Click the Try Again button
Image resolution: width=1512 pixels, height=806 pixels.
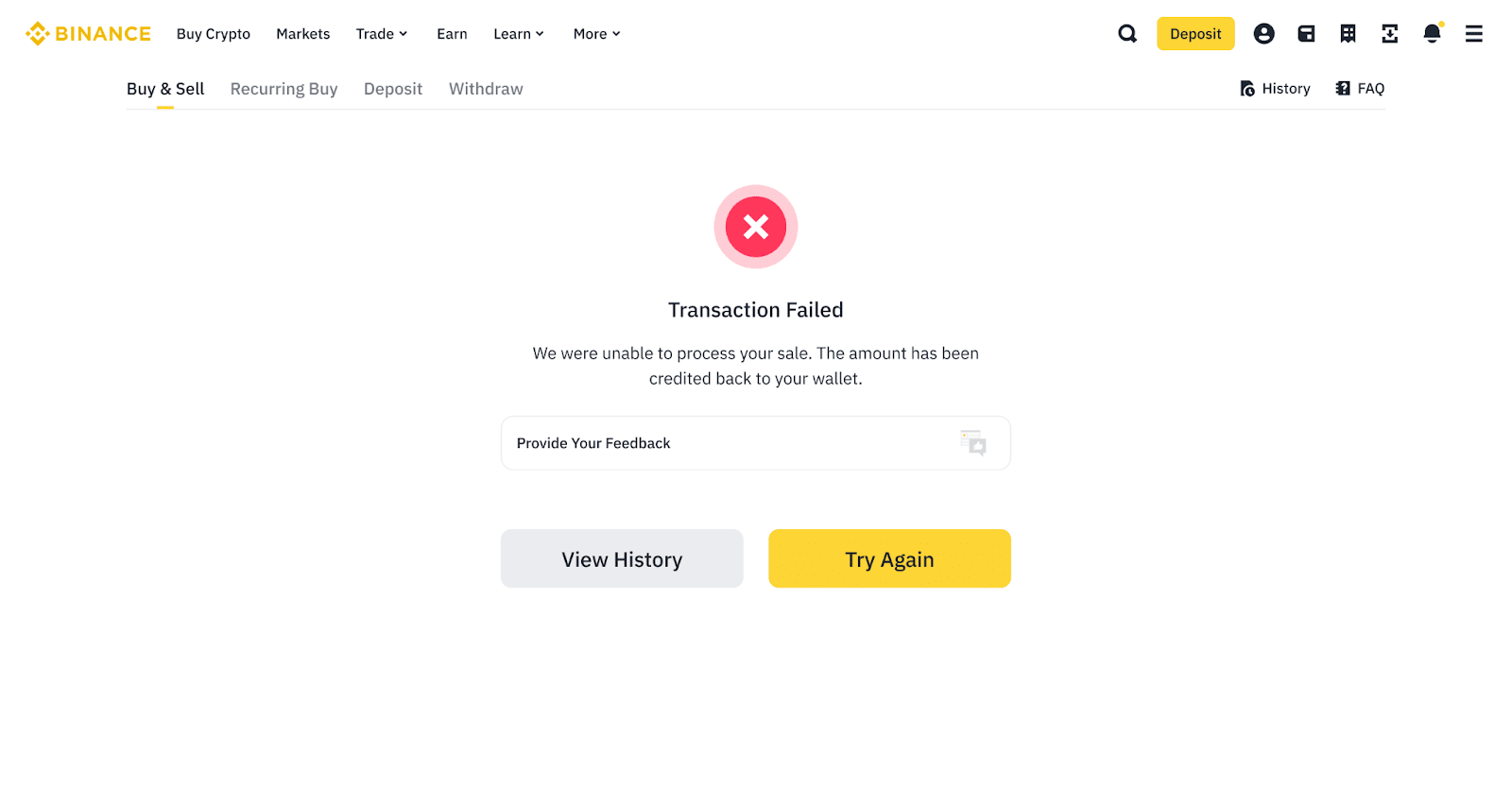[889, 558]
